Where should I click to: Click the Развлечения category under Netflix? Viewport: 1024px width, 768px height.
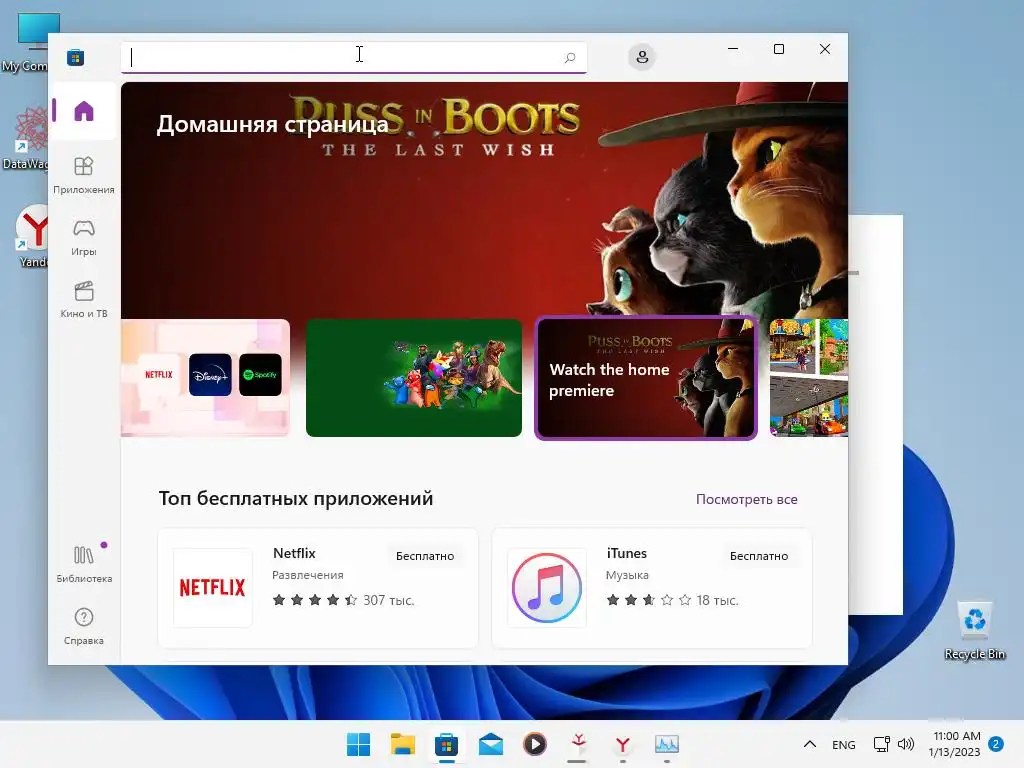pos(308,575)
